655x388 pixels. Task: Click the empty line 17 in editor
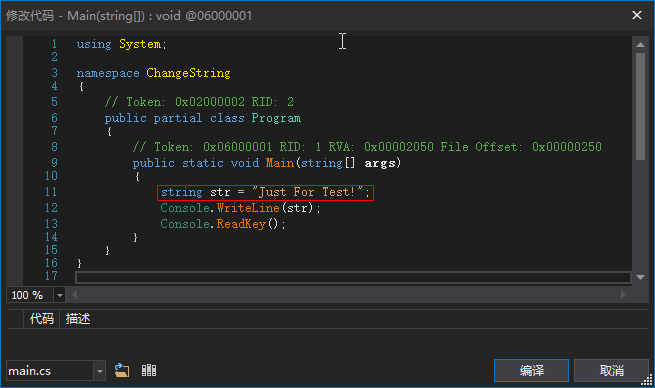pyautogui.click(x=353, y=277)
